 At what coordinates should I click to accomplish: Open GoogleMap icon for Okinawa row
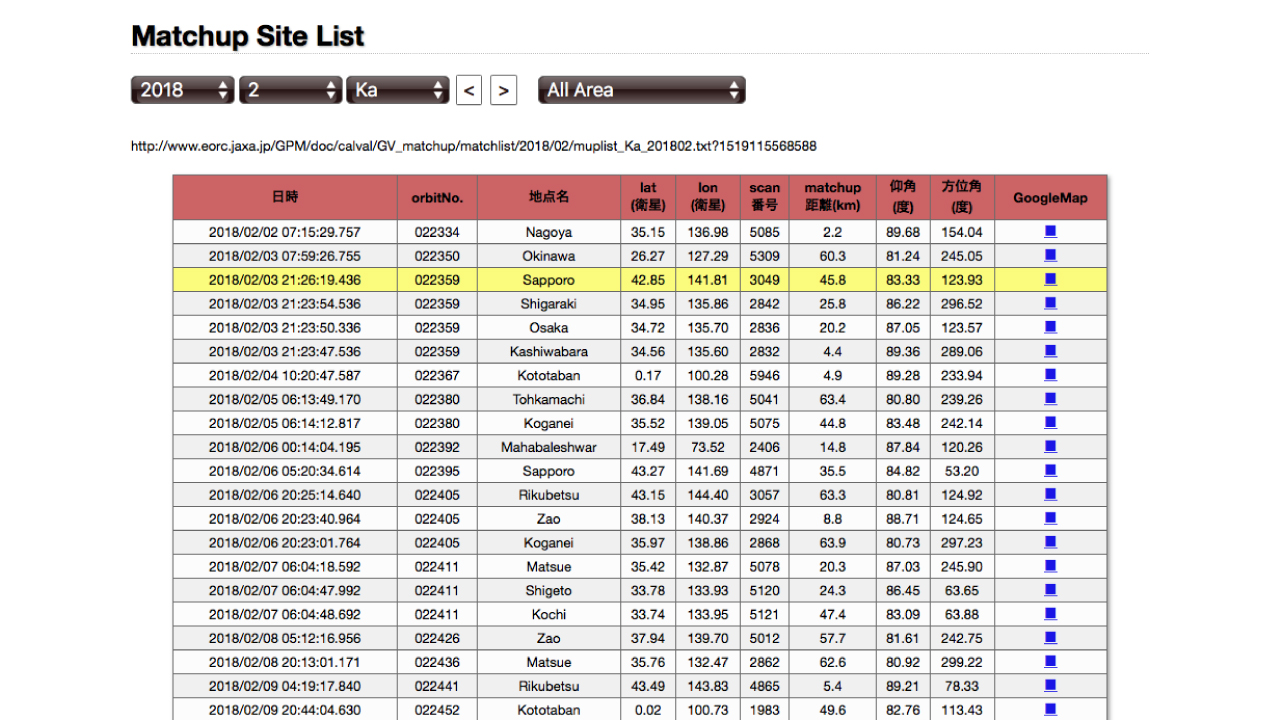click(1050, 255)
